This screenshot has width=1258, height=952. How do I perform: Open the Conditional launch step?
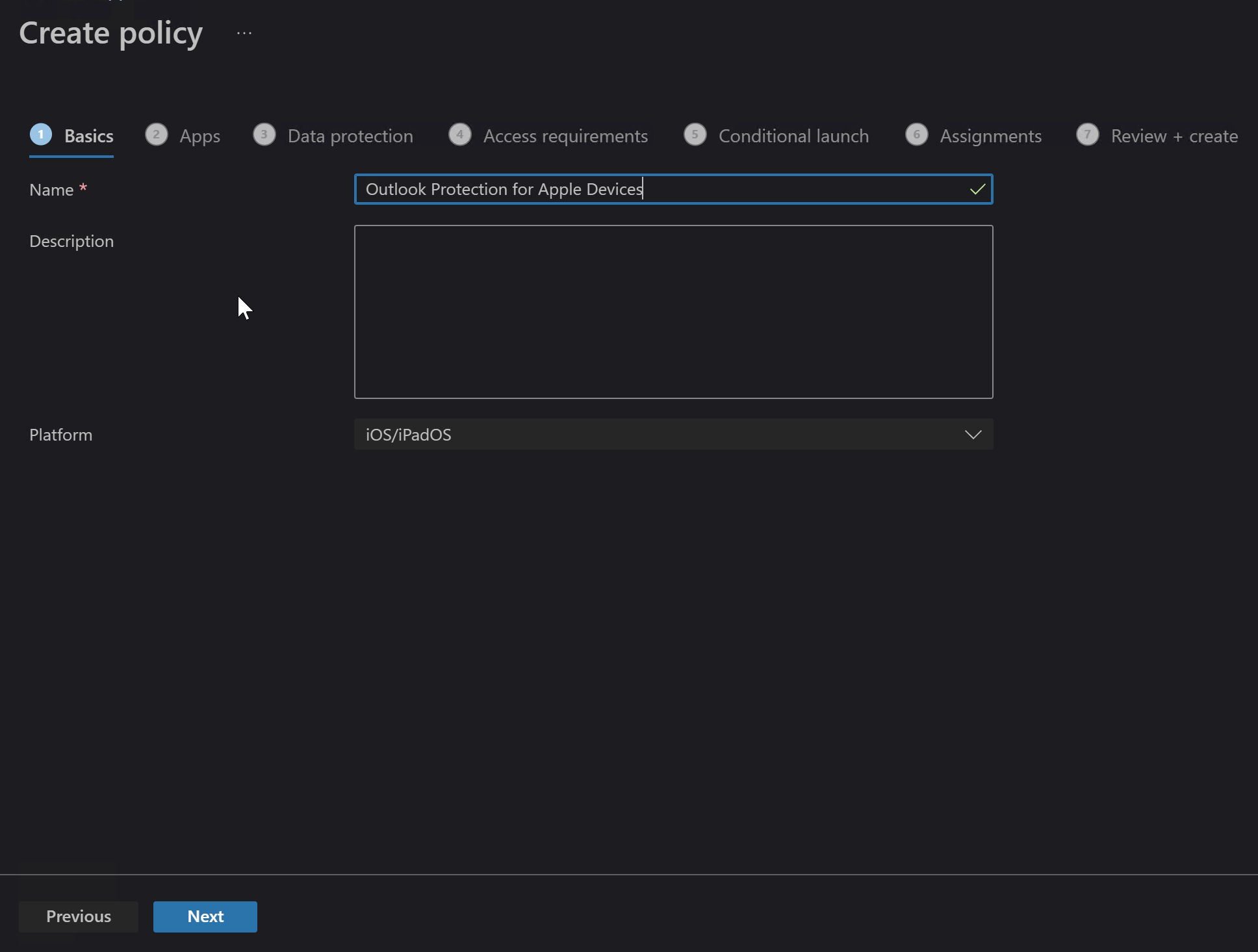pyautogui.click(x=793, y=136)
